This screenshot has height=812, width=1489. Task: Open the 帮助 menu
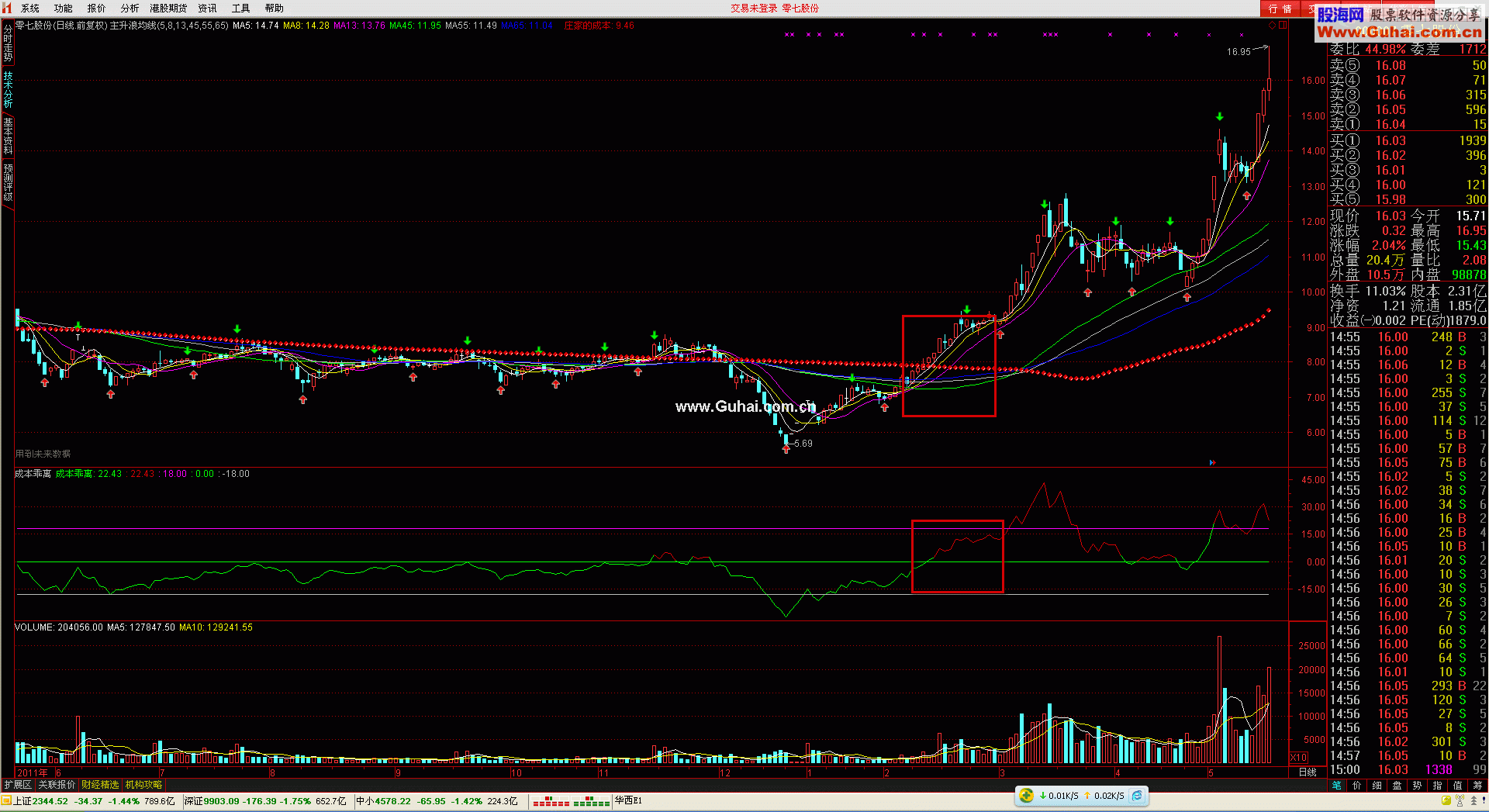tap(275, 8)
